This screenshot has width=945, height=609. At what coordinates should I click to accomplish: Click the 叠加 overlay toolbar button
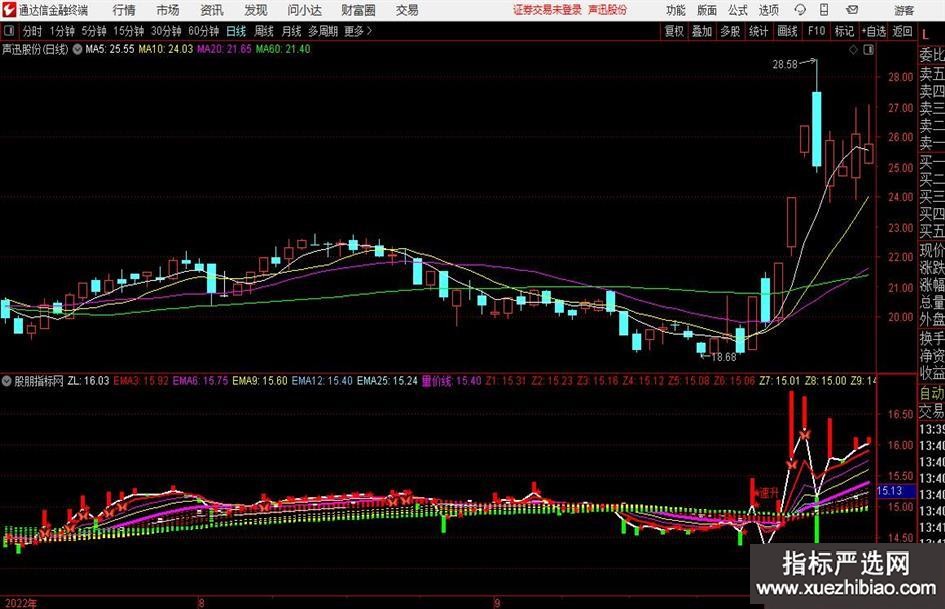click(x=702, y=31)
